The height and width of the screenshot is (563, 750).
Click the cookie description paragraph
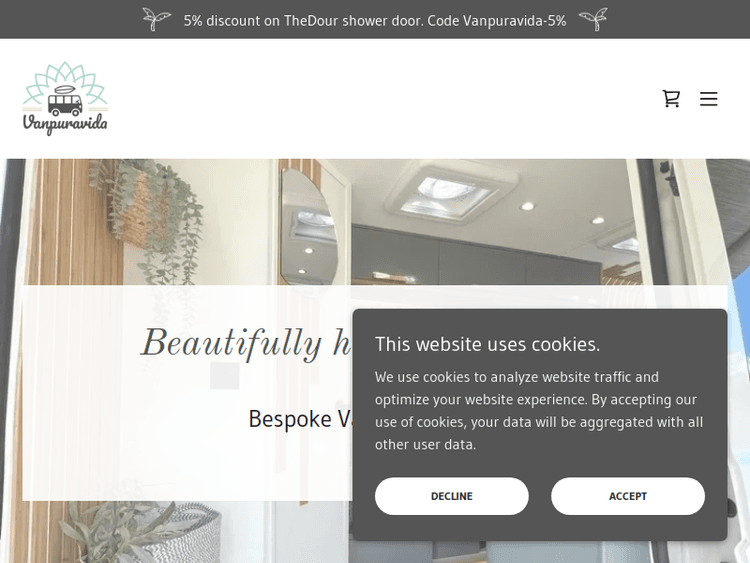tap(539, 410)
